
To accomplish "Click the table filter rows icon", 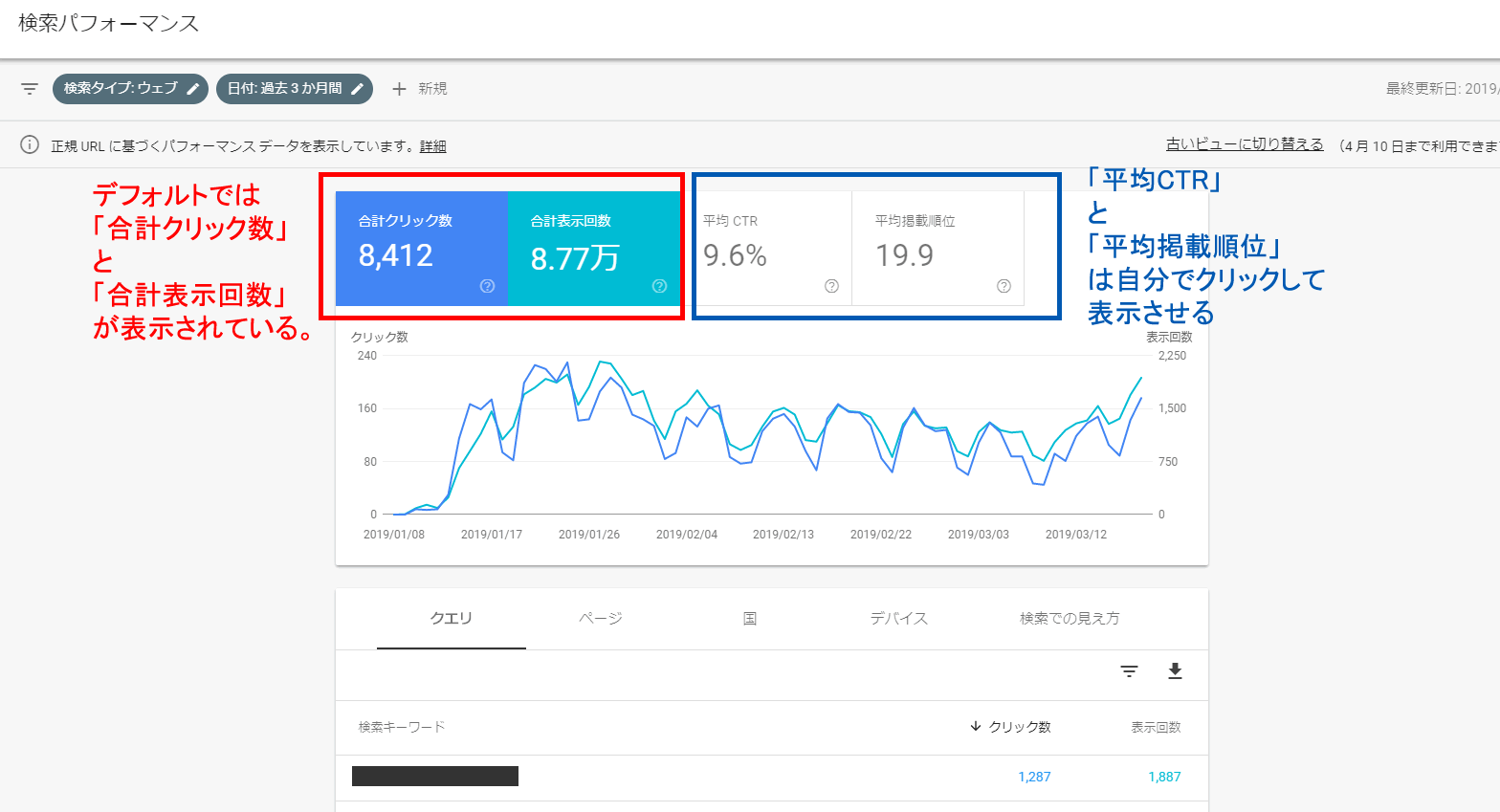I will coord(1129,671).
